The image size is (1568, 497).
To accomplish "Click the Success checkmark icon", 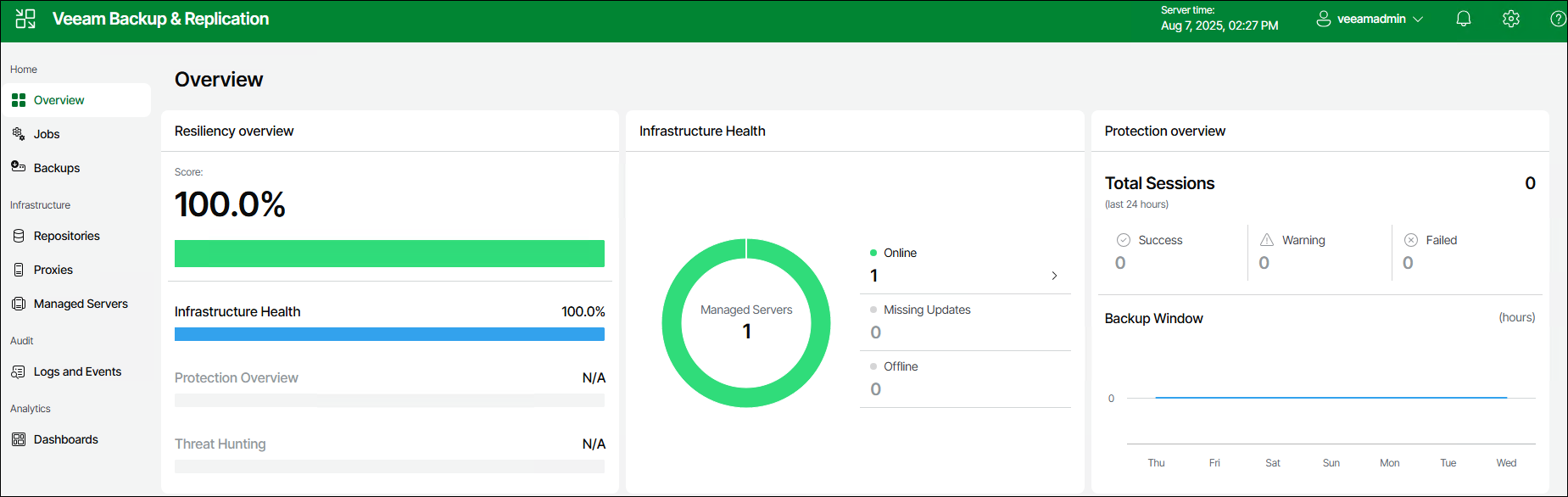I will pyautogui.click(x=1124, y=240).
